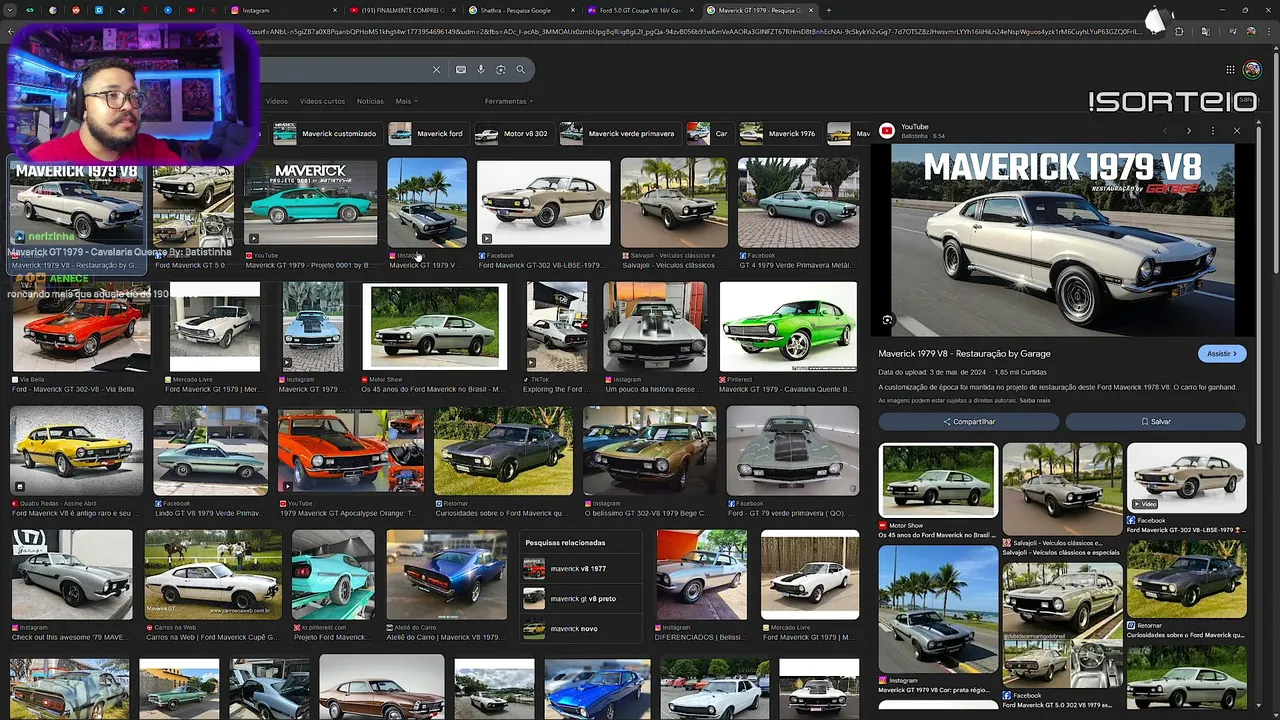Open three-dot more options in preview panel

tap(1212, 131)
